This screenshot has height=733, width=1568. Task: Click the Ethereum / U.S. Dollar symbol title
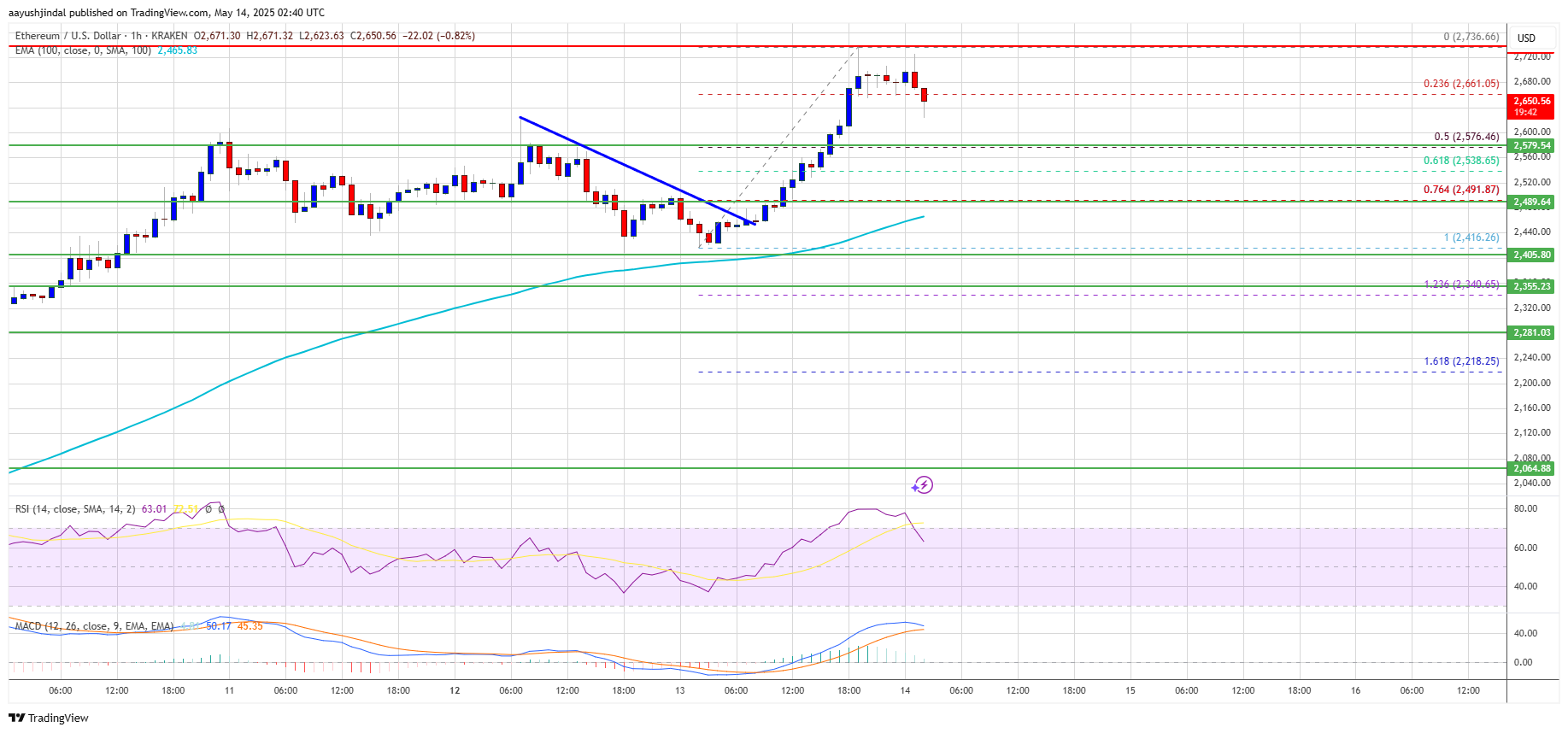coord(68,36)
